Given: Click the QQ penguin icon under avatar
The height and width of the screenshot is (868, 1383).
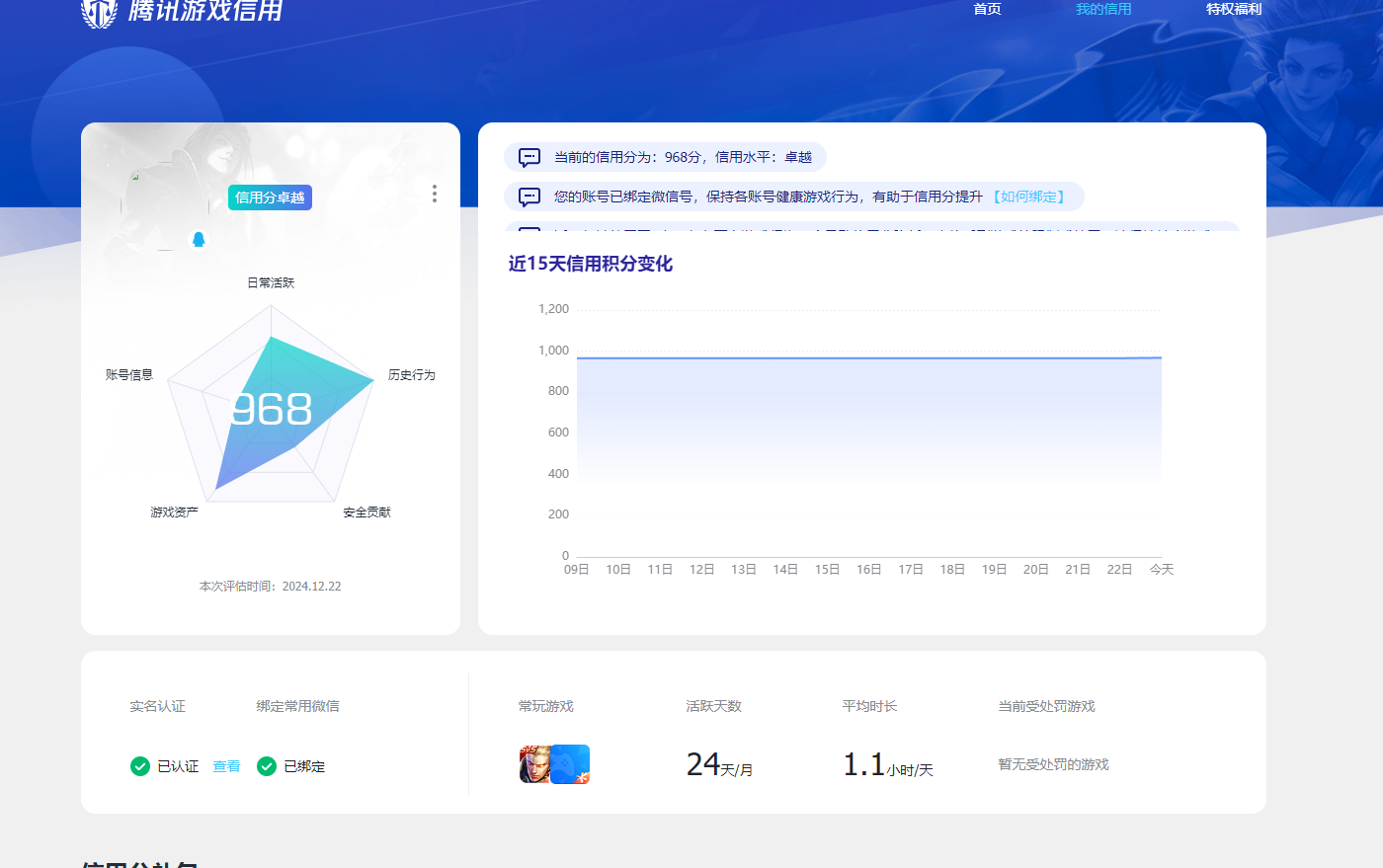Looking at the screenshot, I should point(199,239).
